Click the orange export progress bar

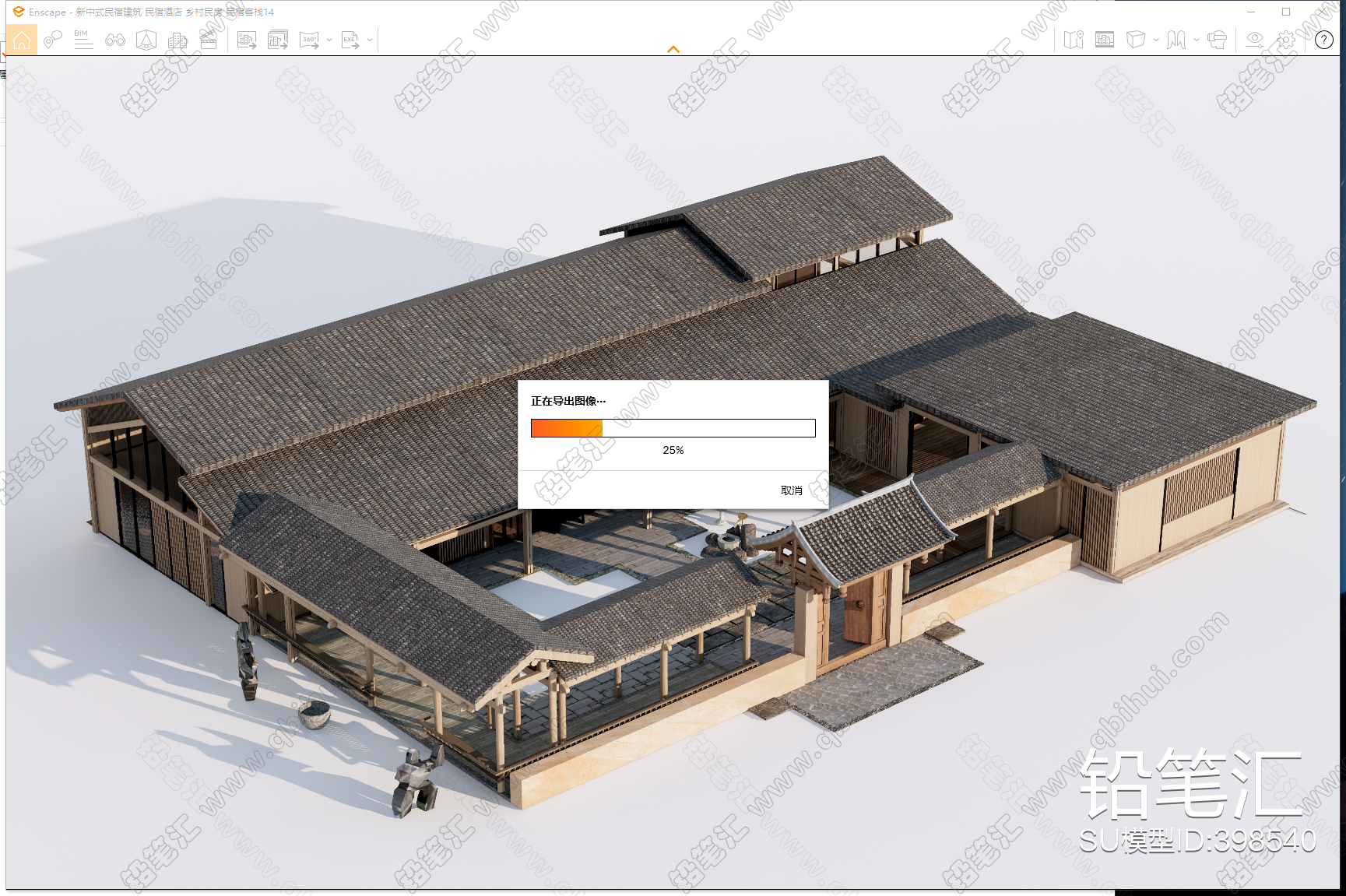tap(673, 428)
